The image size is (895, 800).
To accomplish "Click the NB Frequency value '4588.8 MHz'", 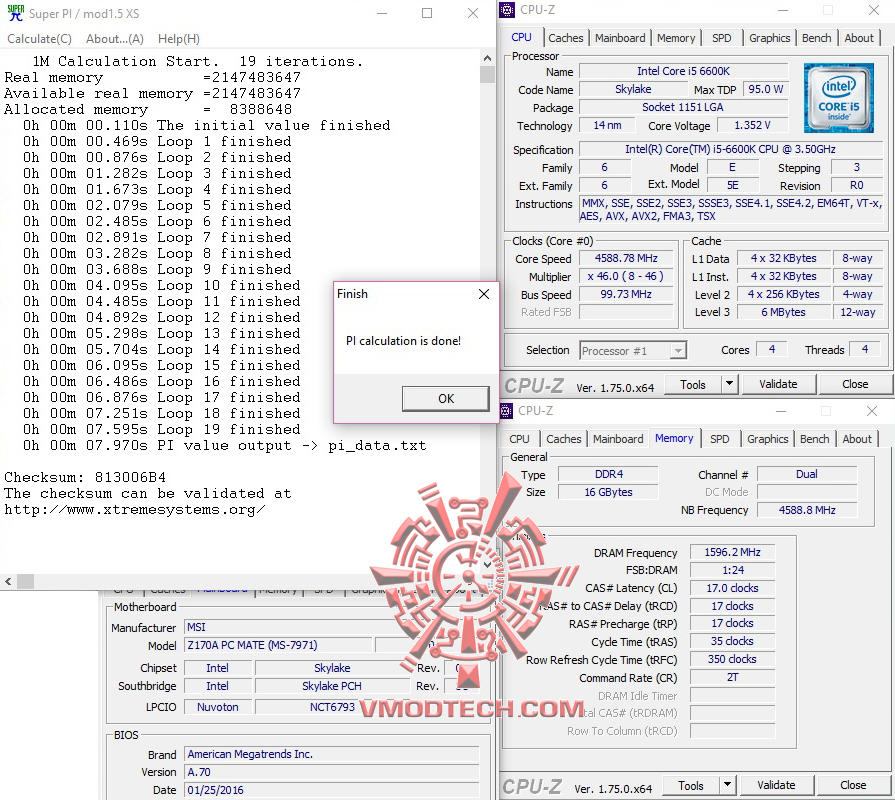I will click(x=807, y=510).
